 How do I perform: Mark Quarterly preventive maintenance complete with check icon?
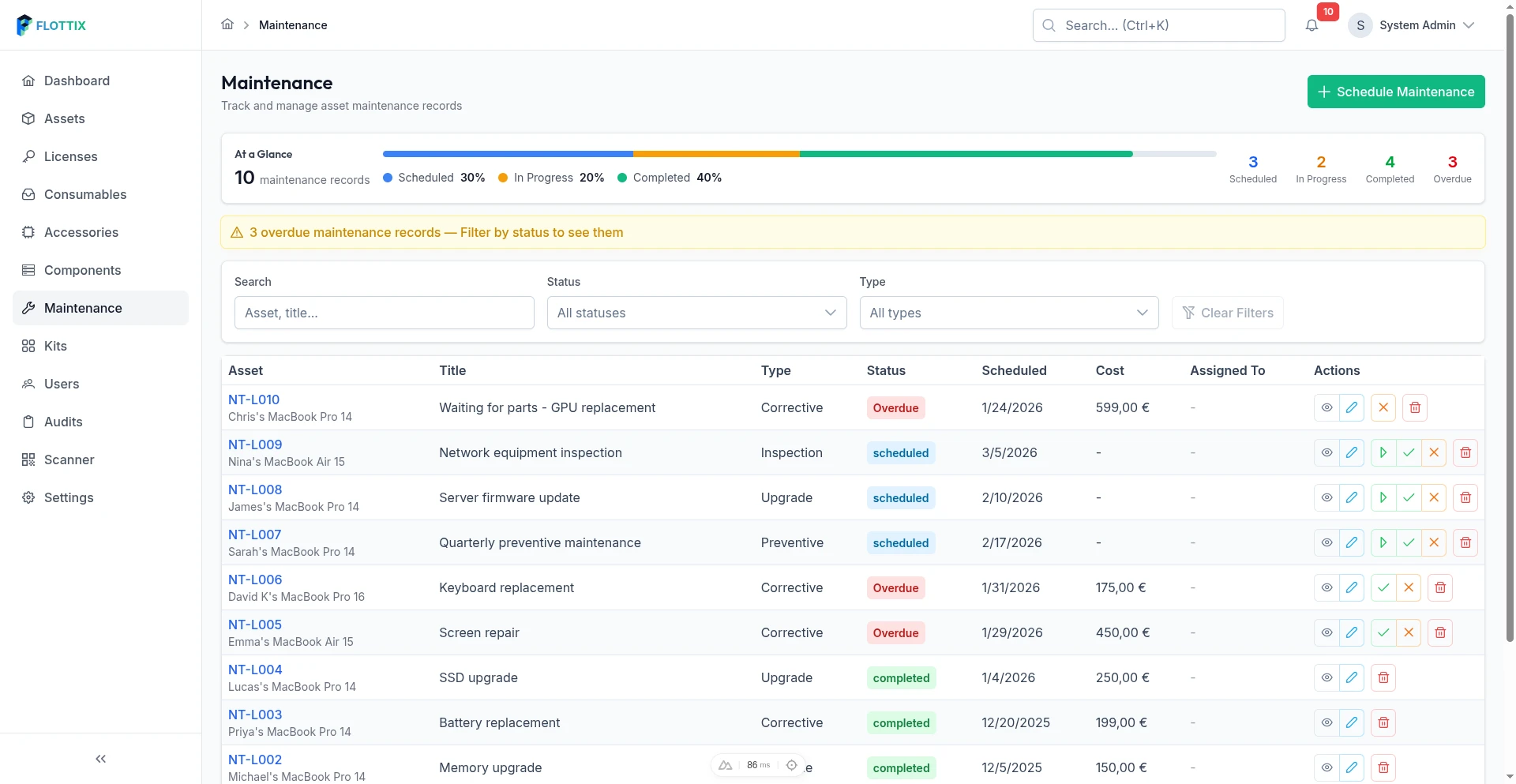1409,542
